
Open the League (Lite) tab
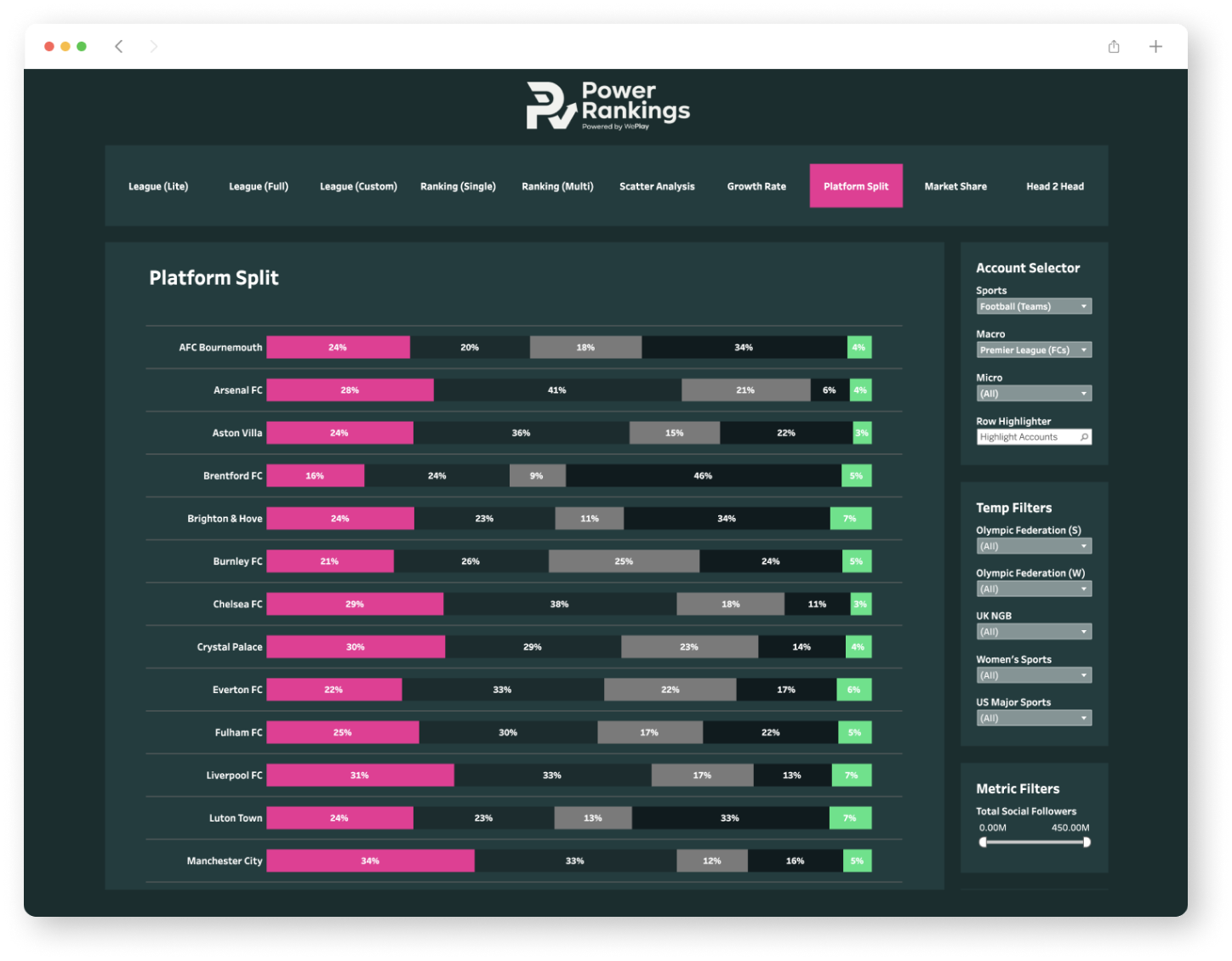(158, 186)
